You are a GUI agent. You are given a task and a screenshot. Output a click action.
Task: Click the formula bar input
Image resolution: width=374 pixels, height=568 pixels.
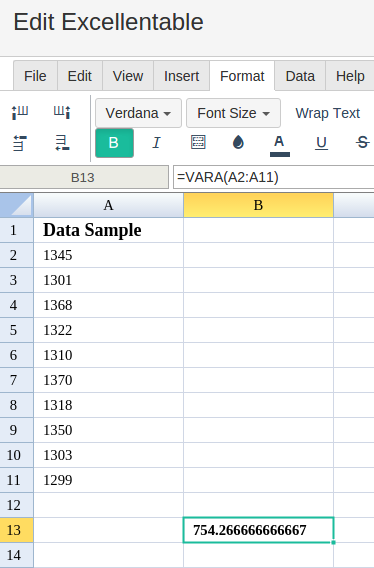(274, 178)
